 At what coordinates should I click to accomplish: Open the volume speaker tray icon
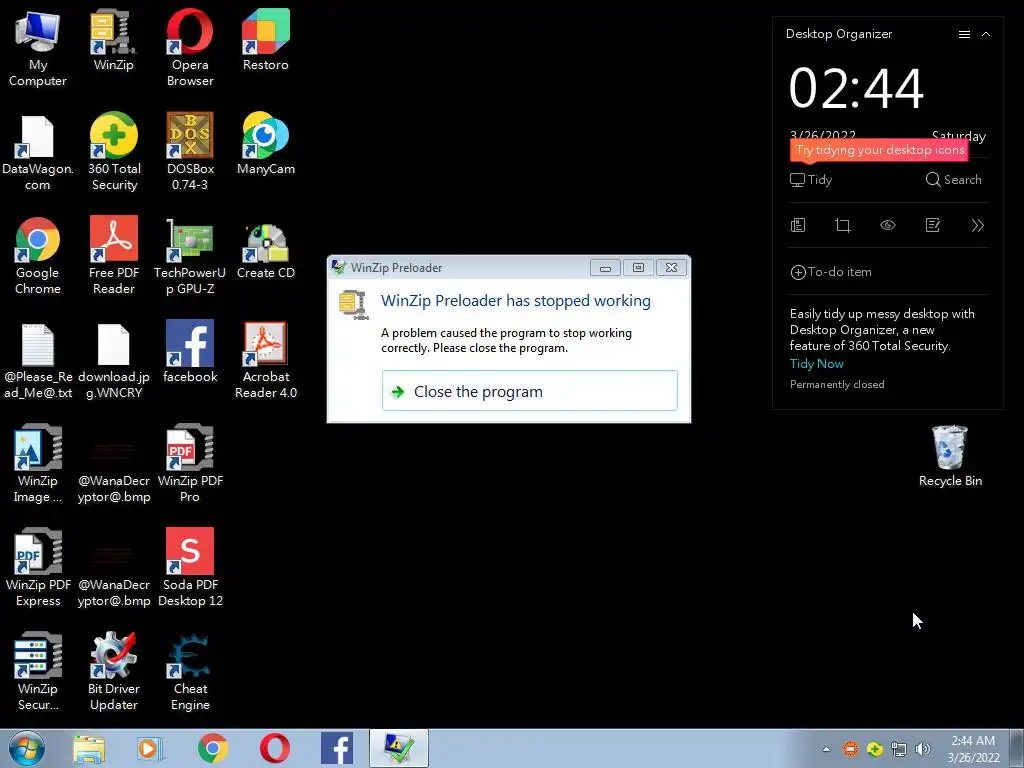pyautogui.click(x=923, y=750)
